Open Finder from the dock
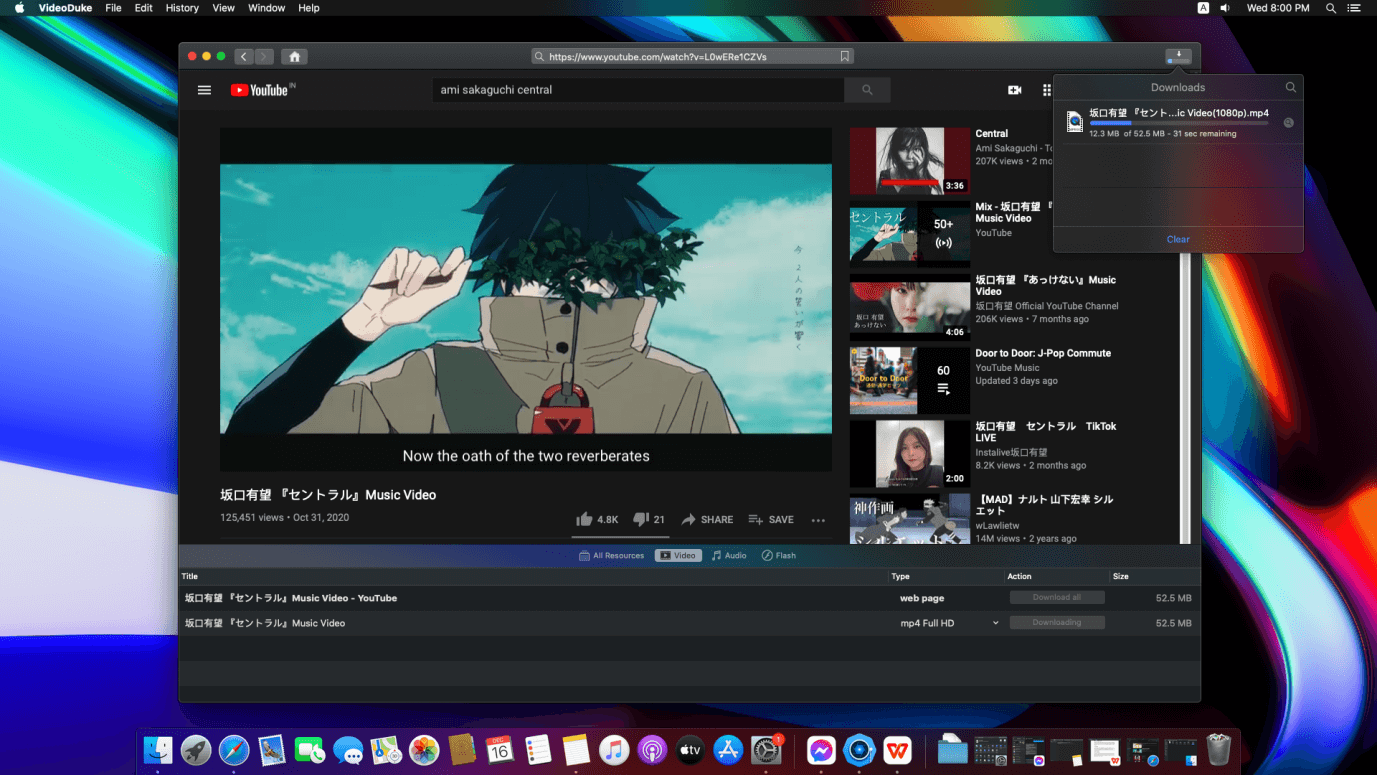Image resolution: width=1377 pixels, height=775 pixels. click(x=158, y=750)
